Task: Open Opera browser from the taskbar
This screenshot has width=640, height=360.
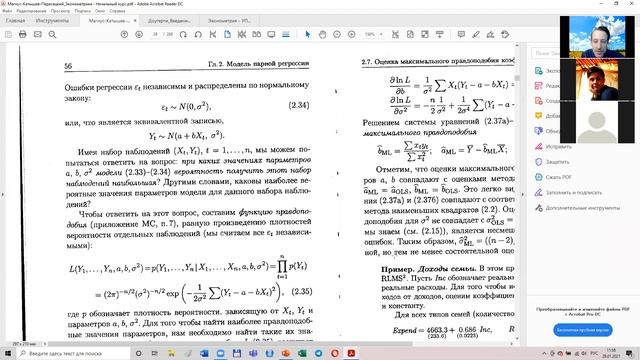Action: (335, 353)
